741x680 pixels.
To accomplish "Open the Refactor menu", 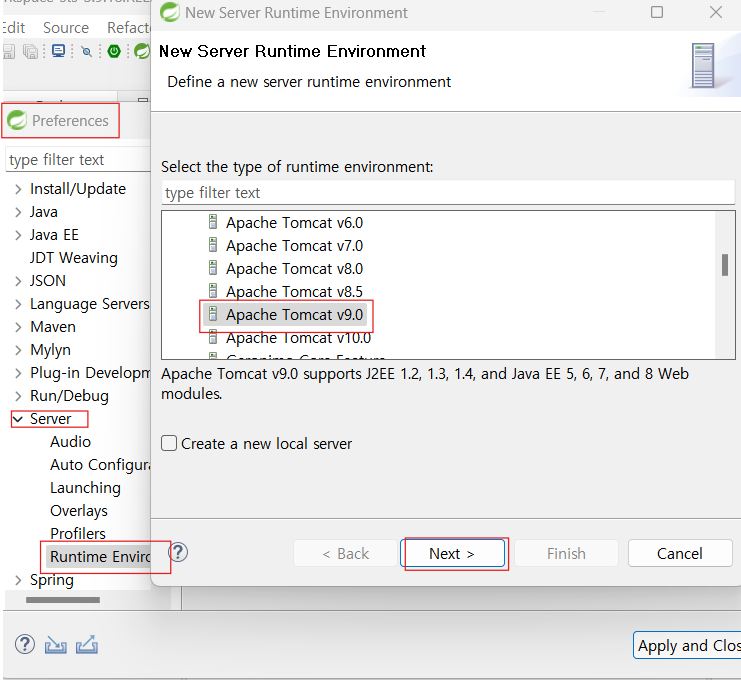I will click(x=129, y=28).
